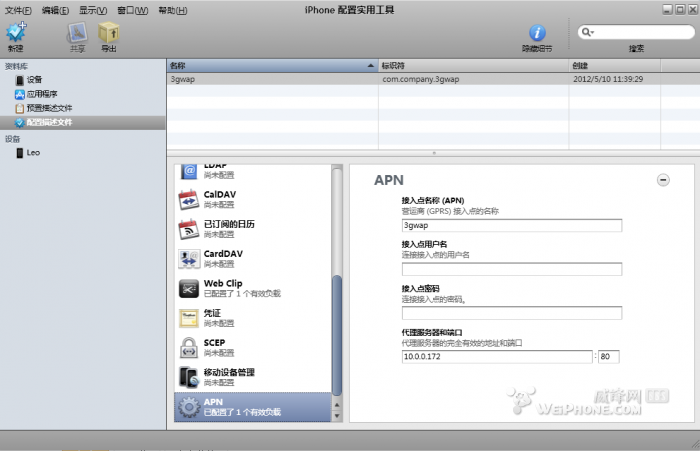
Task: Select 配置描述文件 in the sidebar
Action: [83, 123]
